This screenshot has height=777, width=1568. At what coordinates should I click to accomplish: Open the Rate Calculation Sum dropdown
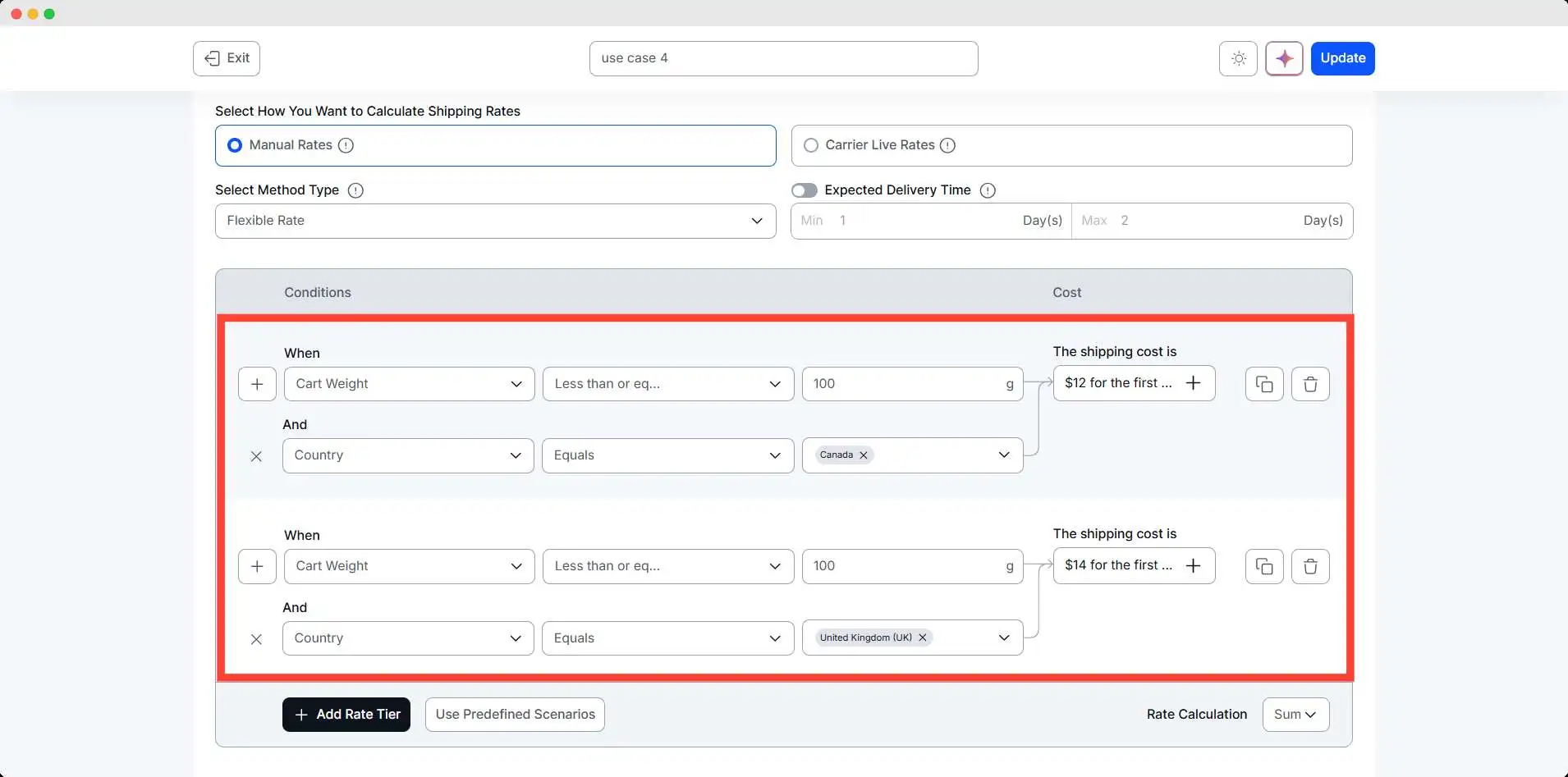(x=1295, y=715)
